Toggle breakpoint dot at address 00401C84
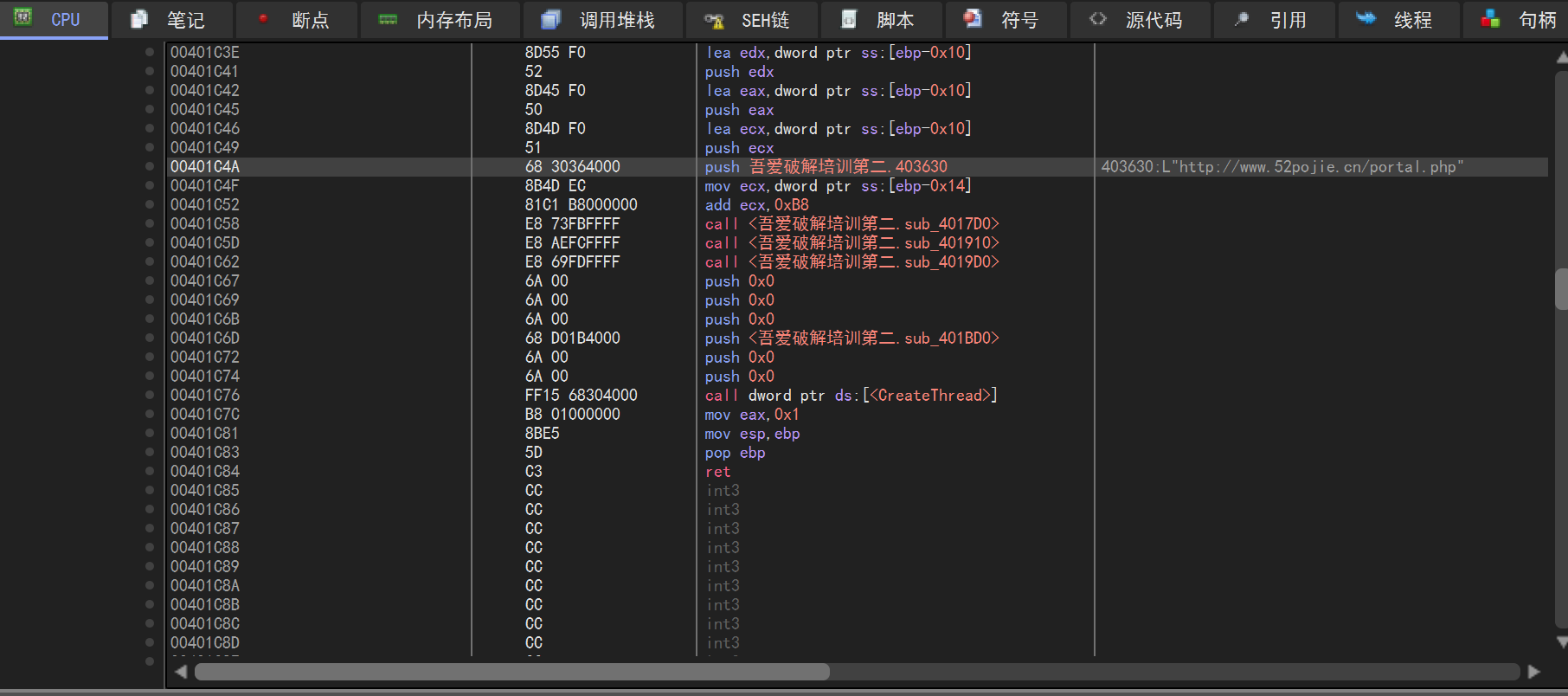The image size is (1568, 696). (x=150, y=472)
